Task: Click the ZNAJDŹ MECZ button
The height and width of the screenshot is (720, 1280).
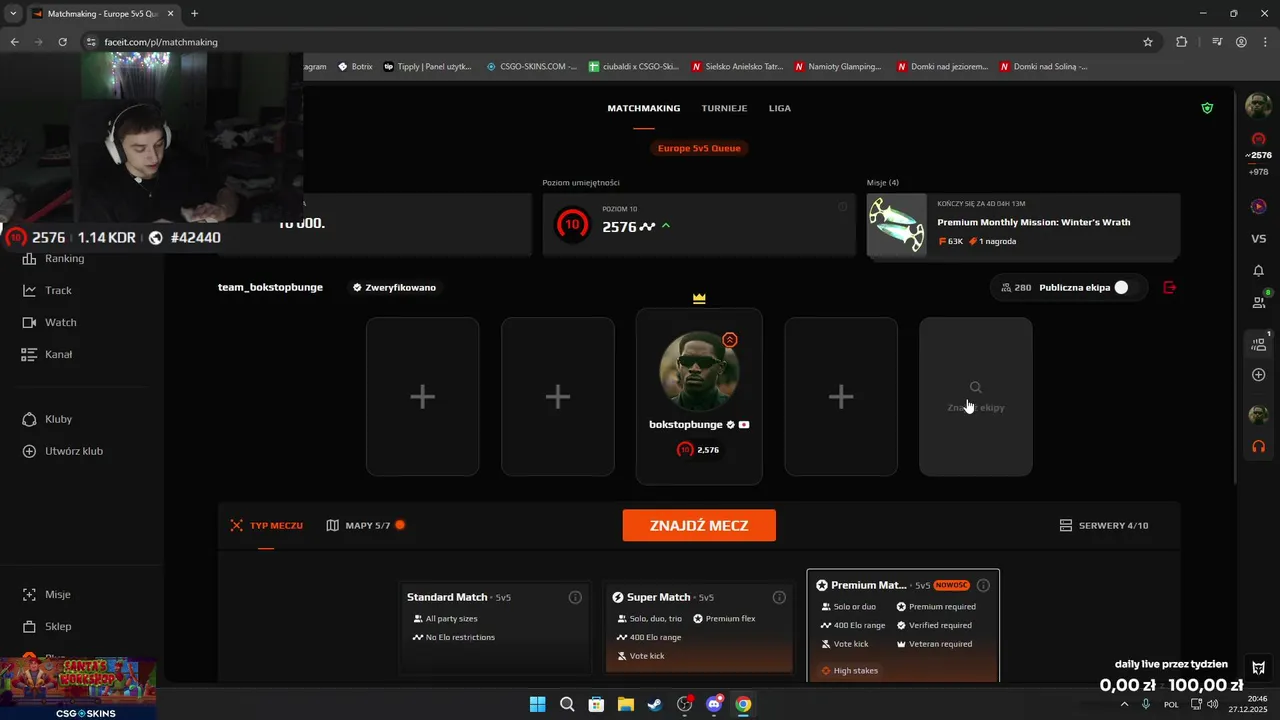Action: (x=699, y=525)
